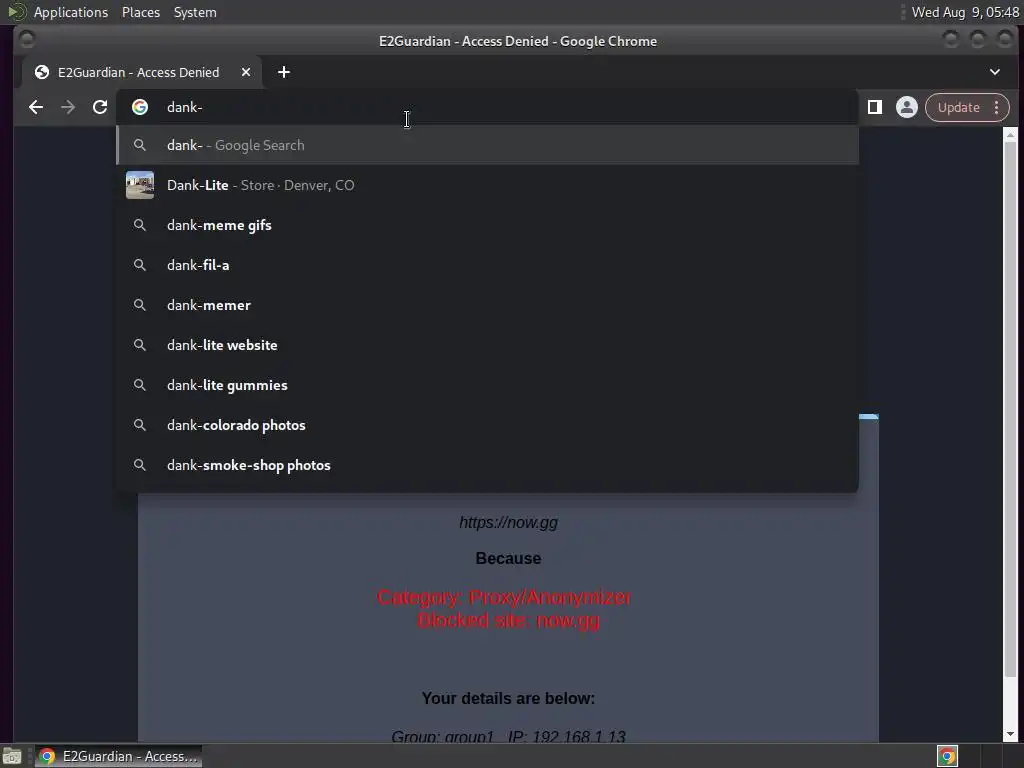This screenshot has height=768, width=1024.
Task: Pick the dank-colorado photos suggestion
Action: [x=487, y=425]
